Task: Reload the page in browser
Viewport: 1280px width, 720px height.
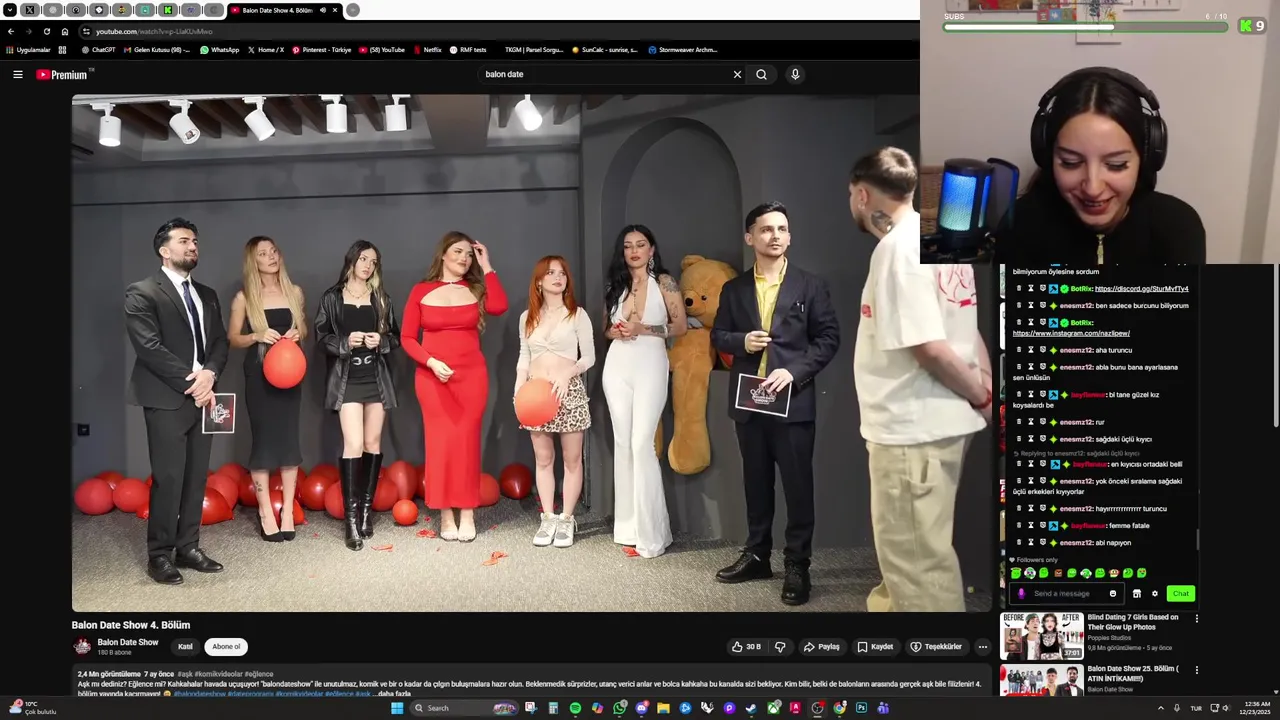Action: (x=46, y=31)
